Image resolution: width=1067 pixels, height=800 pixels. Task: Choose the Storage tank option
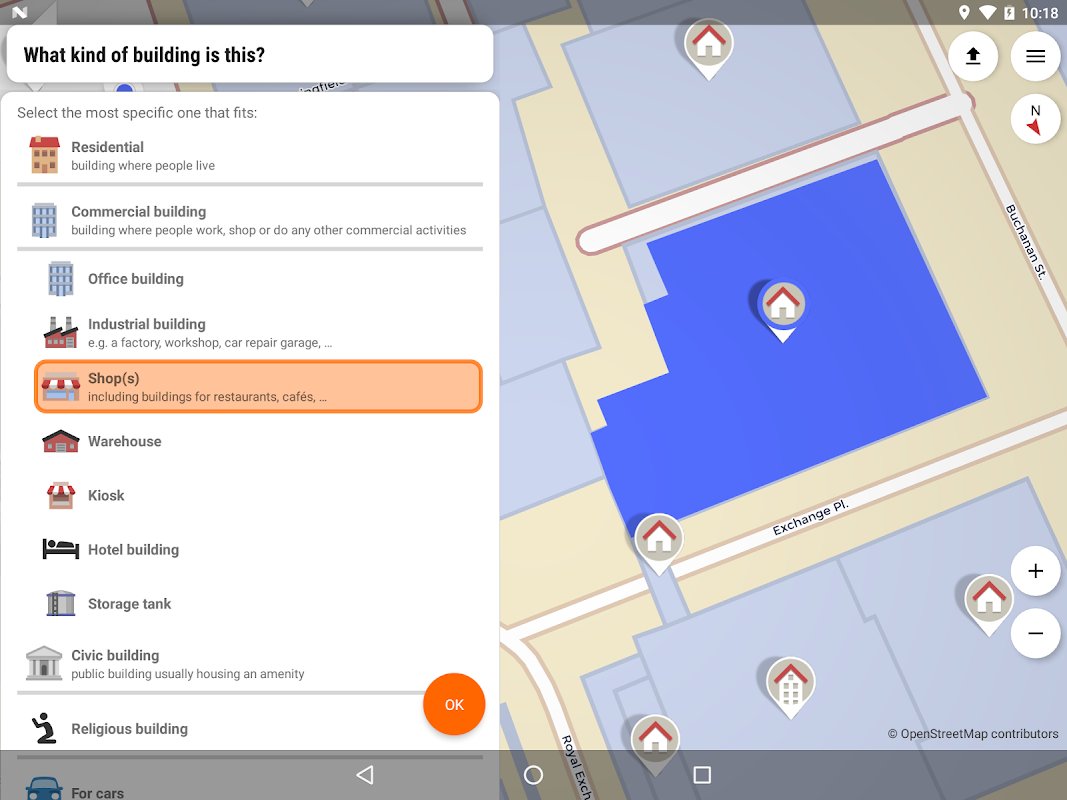(x=258, y=604)
